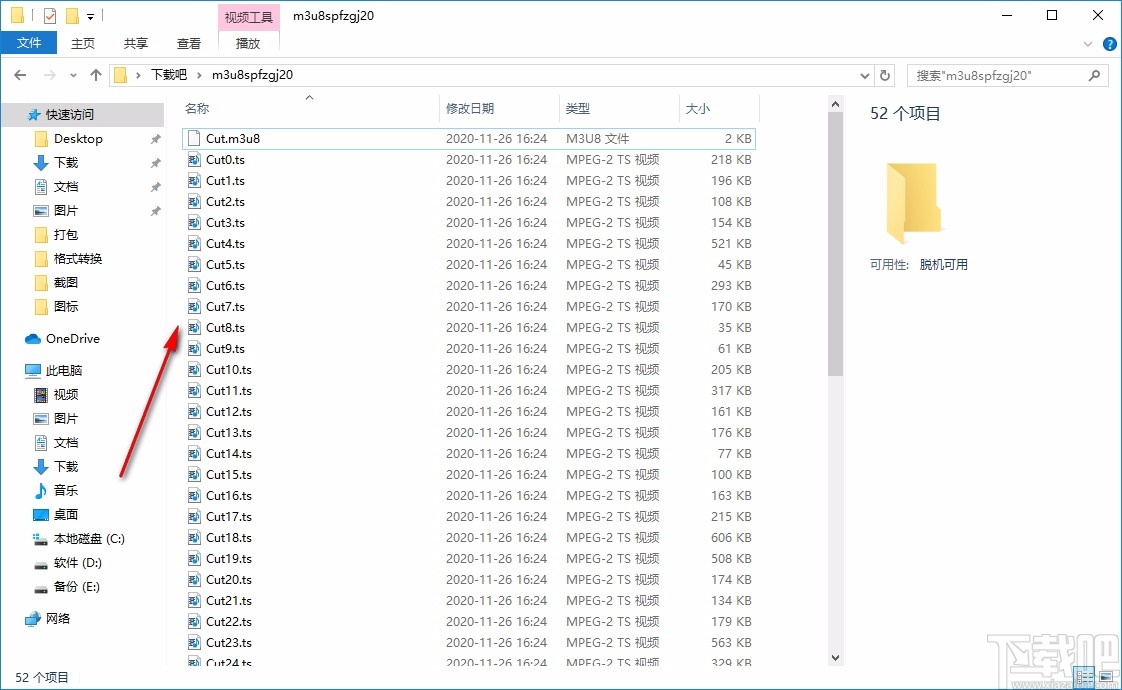Click the new folder icon in title bar
This screenshot has width=1122, height=690.
click(x=72, y=15)
